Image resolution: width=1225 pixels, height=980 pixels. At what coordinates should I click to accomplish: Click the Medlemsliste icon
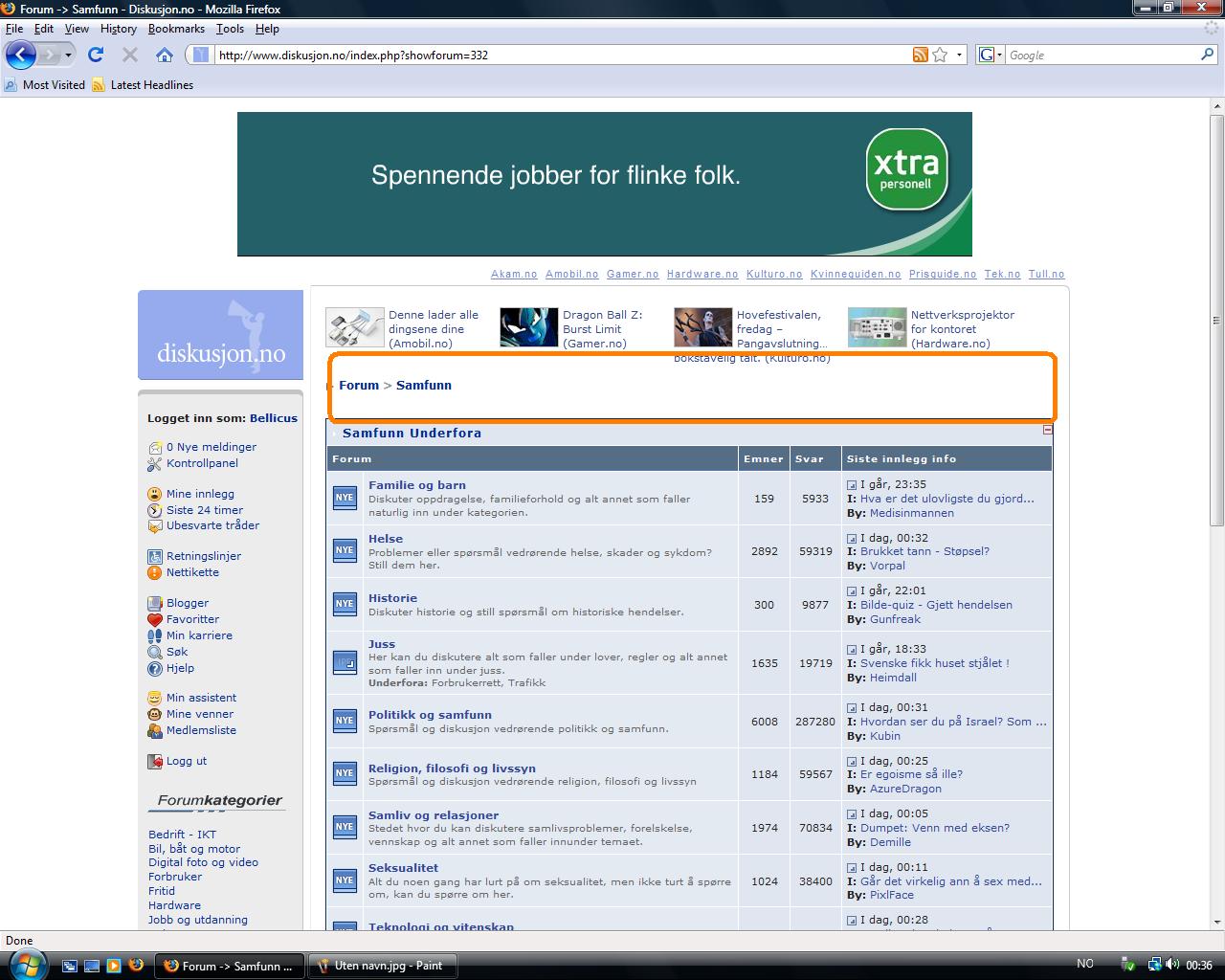tap(155, 730)
